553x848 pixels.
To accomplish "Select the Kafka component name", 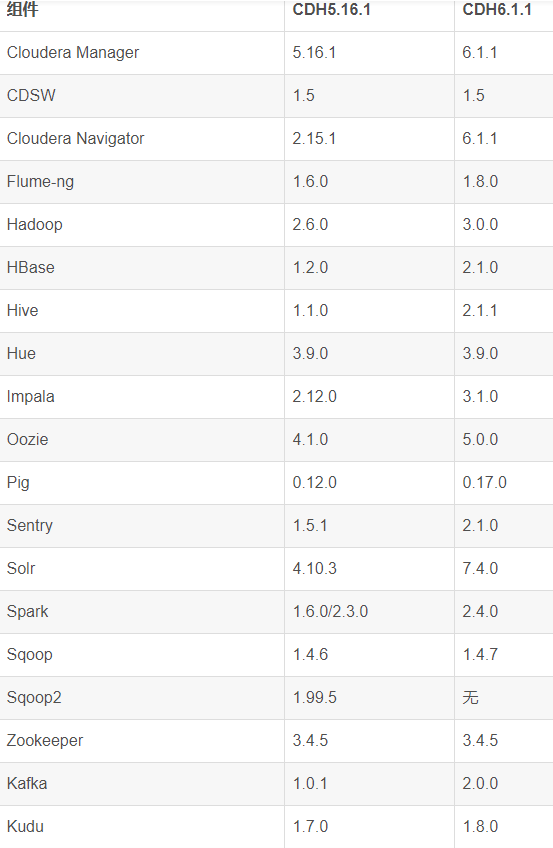I will coord(26,783).
